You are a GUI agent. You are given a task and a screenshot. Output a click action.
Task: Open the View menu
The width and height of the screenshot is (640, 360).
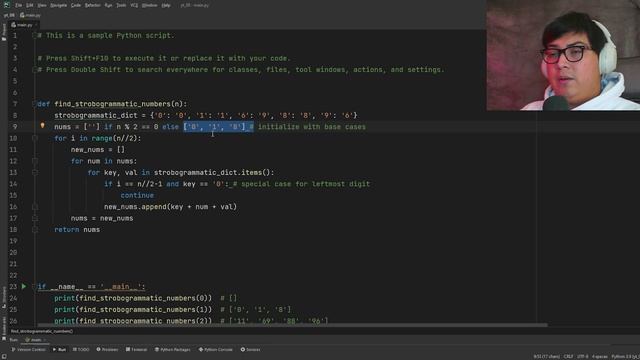pos(42,5)
